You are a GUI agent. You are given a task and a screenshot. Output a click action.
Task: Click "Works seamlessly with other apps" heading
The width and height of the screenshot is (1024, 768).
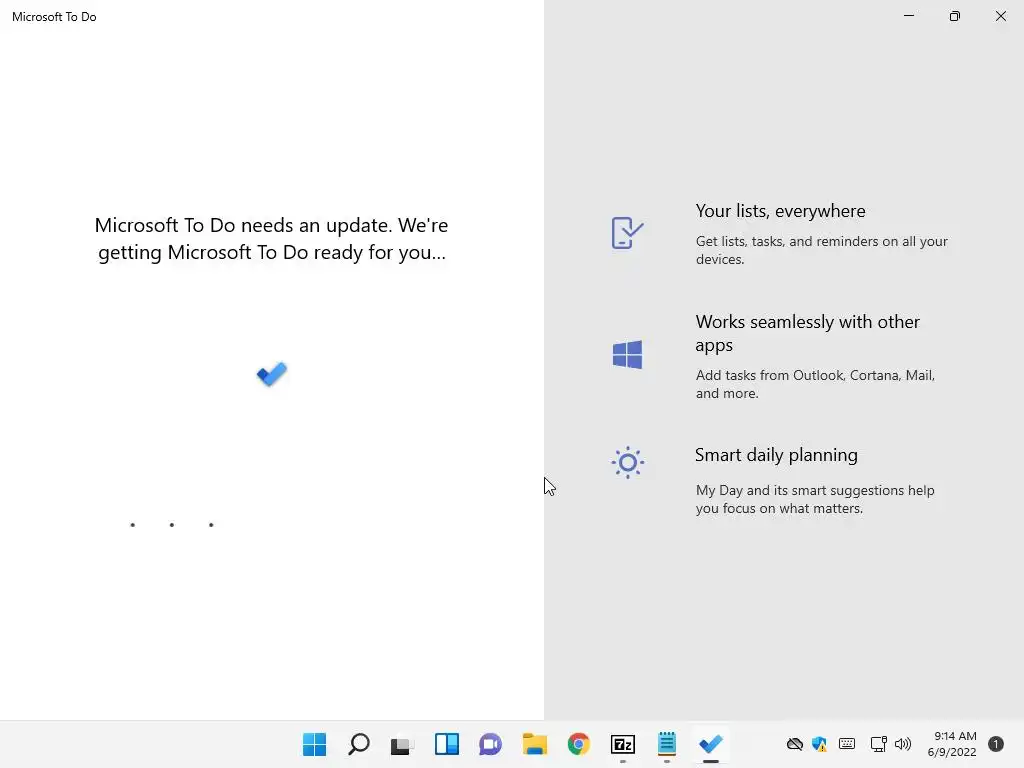click(x=807, y=333)
